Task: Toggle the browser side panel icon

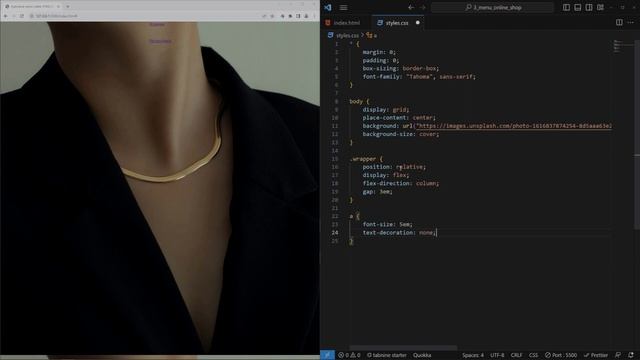Action: coord(298,16)
